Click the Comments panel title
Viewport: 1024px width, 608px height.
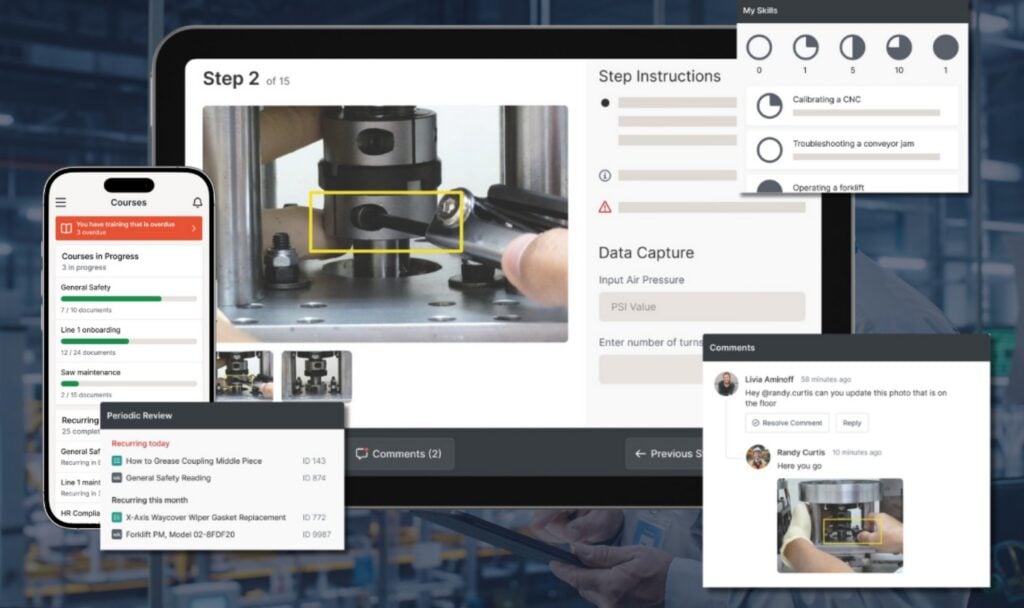[732, 347]
